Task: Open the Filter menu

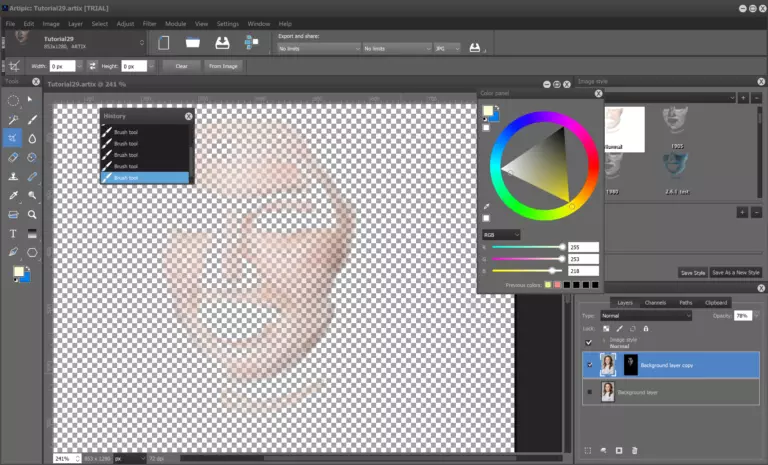Action: click(x=149, y=24)
